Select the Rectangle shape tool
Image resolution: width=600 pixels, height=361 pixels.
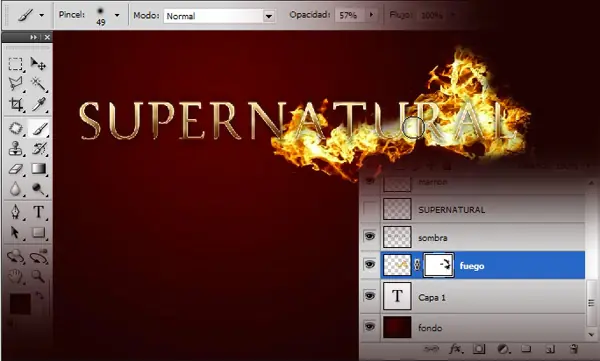[38, 232]
